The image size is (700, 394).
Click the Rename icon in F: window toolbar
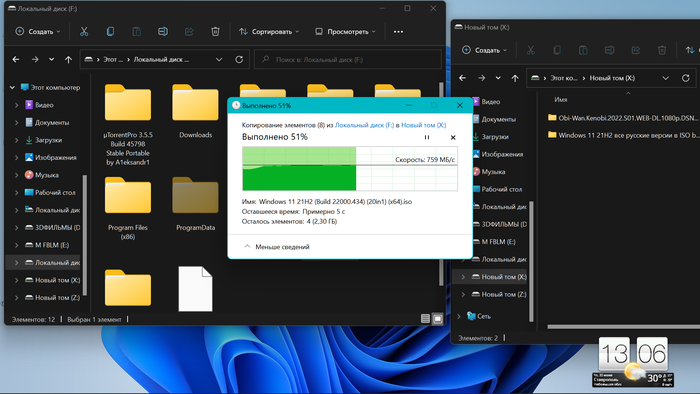tap(163, 32)
